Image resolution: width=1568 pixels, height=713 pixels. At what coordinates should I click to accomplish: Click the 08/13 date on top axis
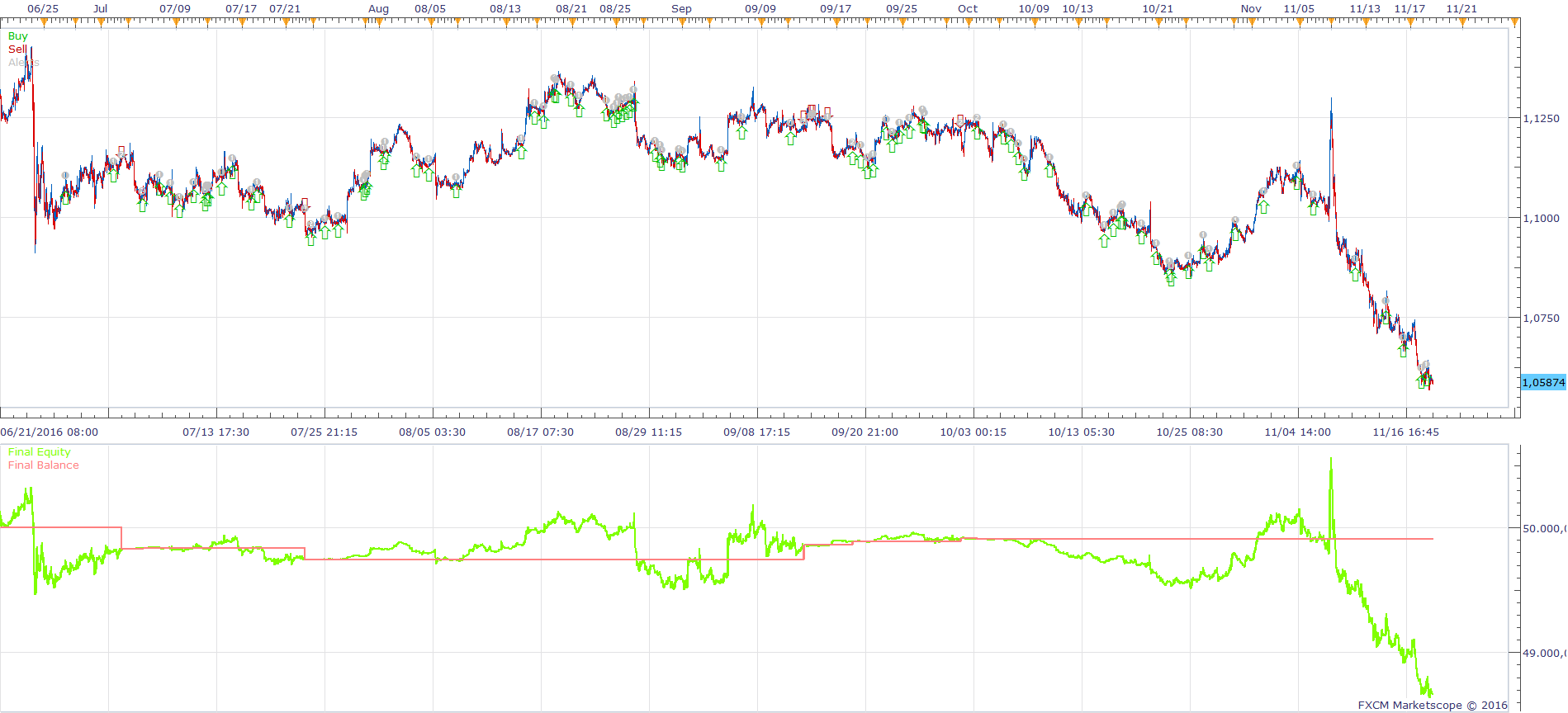pyautogui.click(x=505, y=9)
